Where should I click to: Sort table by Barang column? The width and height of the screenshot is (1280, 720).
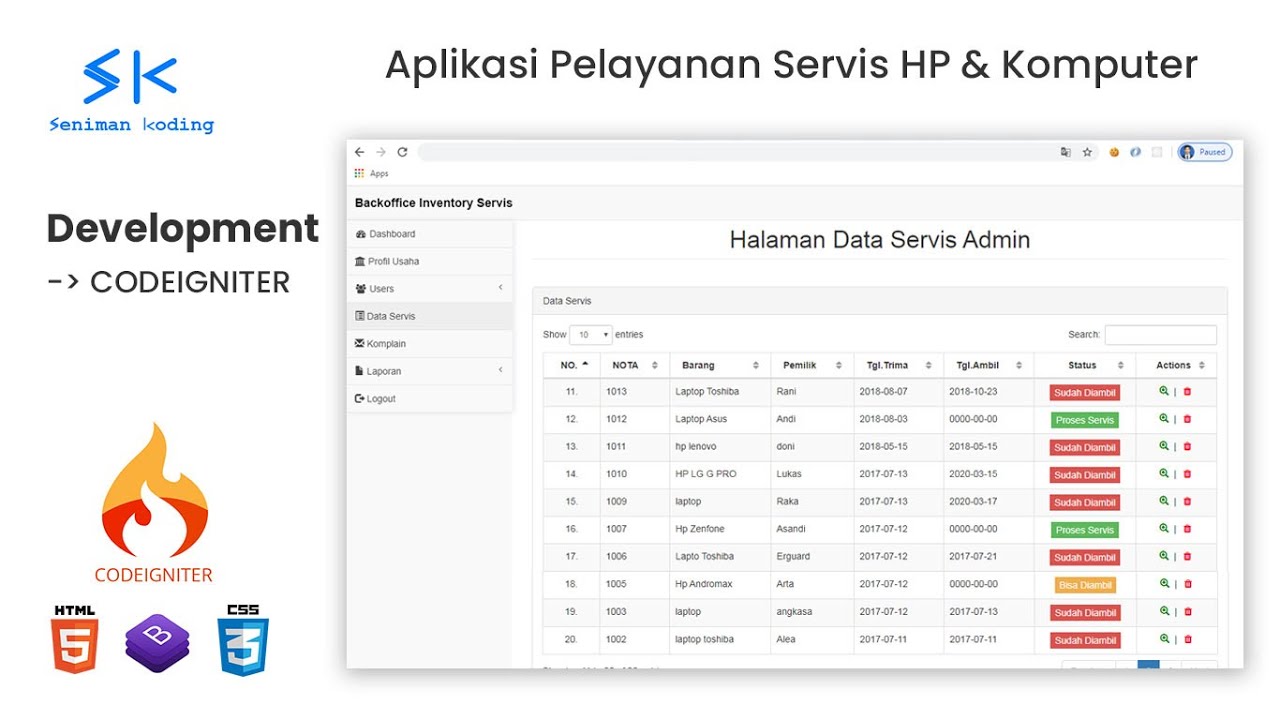[719, 365]
